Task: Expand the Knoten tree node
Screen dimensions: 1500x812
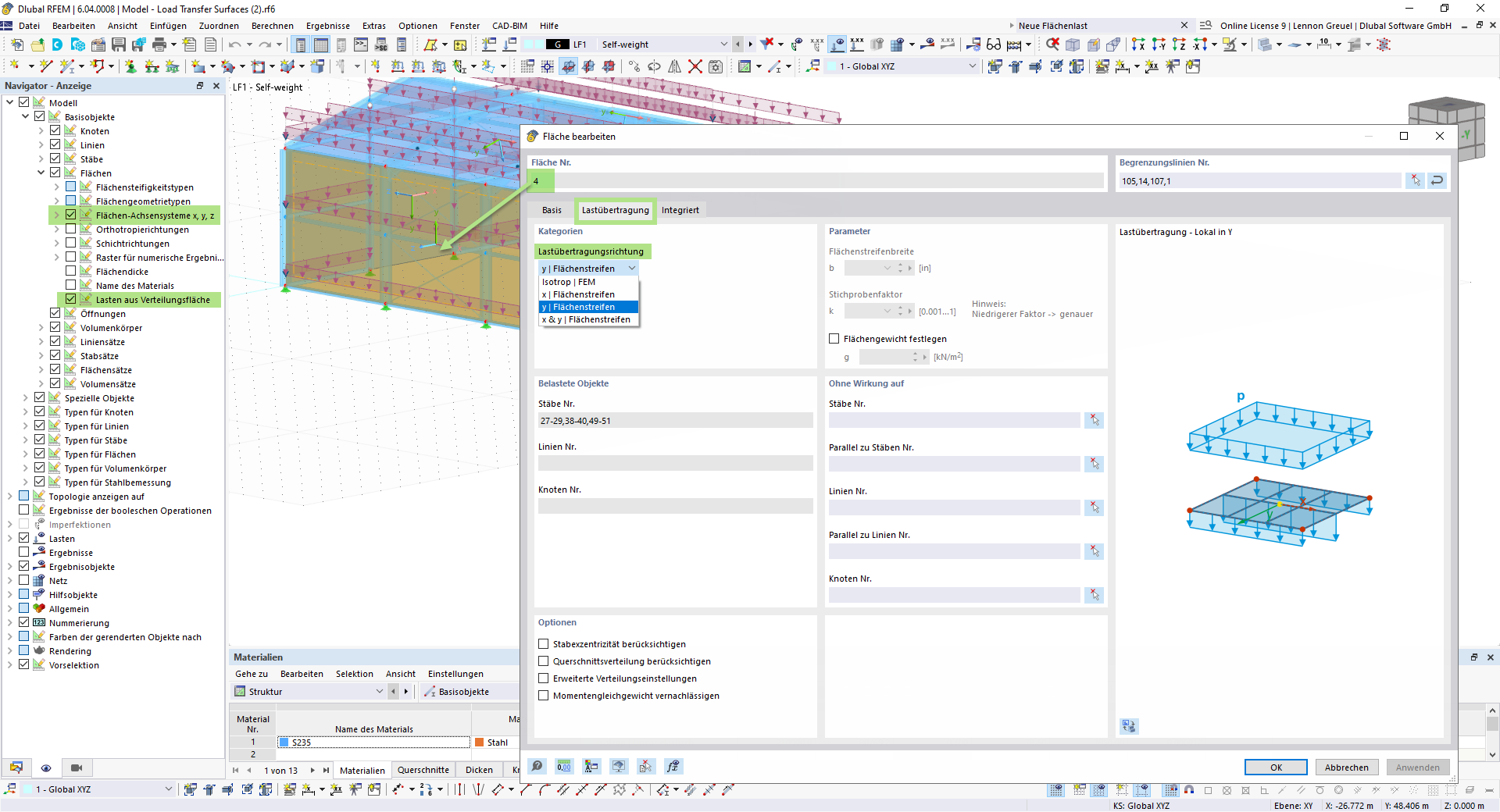Action: 41,131
